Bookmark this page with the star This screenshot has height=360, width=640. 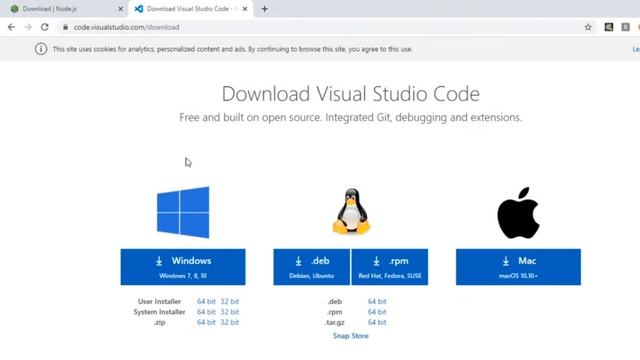coord(588,27)
